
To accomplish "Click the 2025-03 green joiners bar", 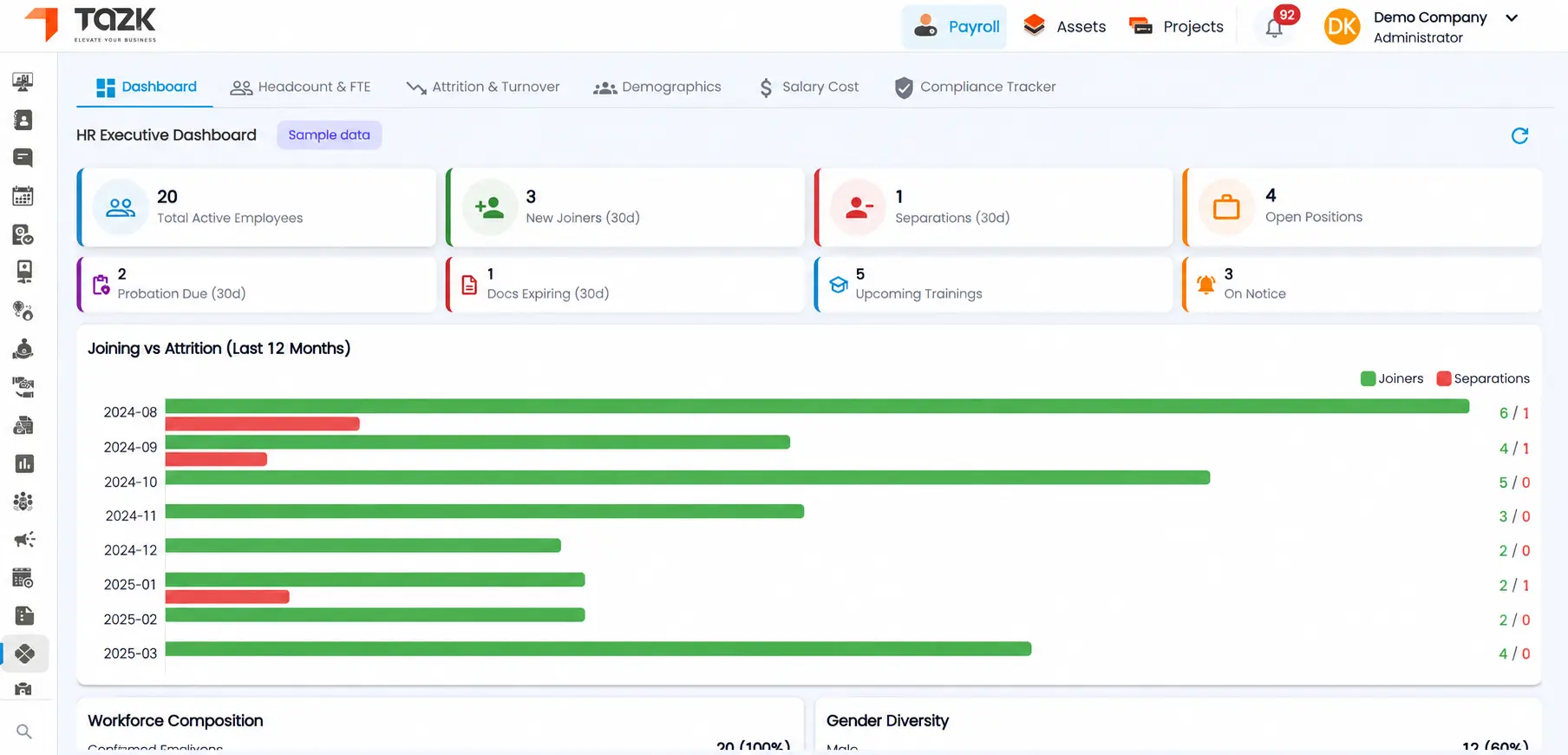I will pos(598,649).
